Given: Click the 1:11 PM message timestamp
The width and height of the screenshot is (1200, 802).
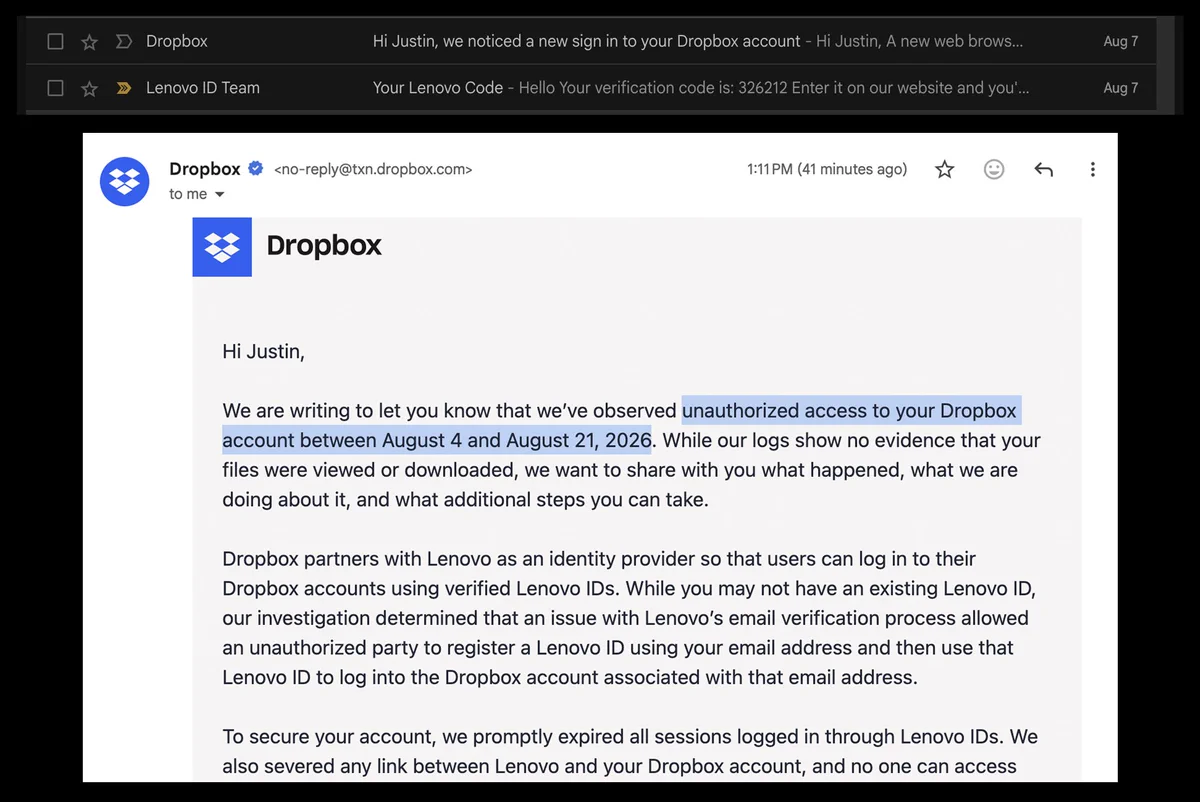Looking at the screenshot, I should 827,170.
